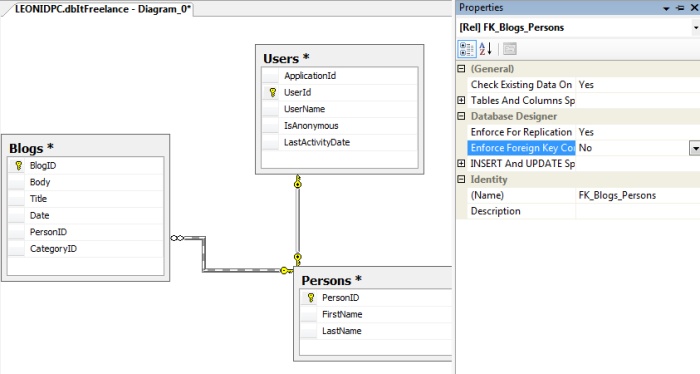Select the Categorized view icon in Properties
The height and width of the screenshot is (374, 700).
[467, 49]
